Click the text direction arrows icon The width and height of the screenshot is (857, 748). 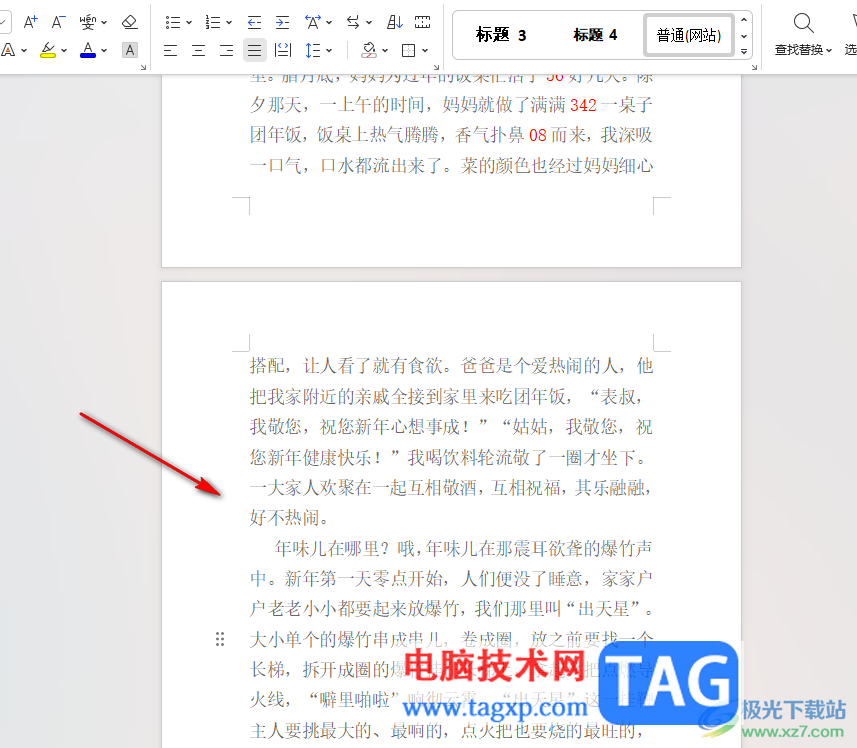click(353, 22)
